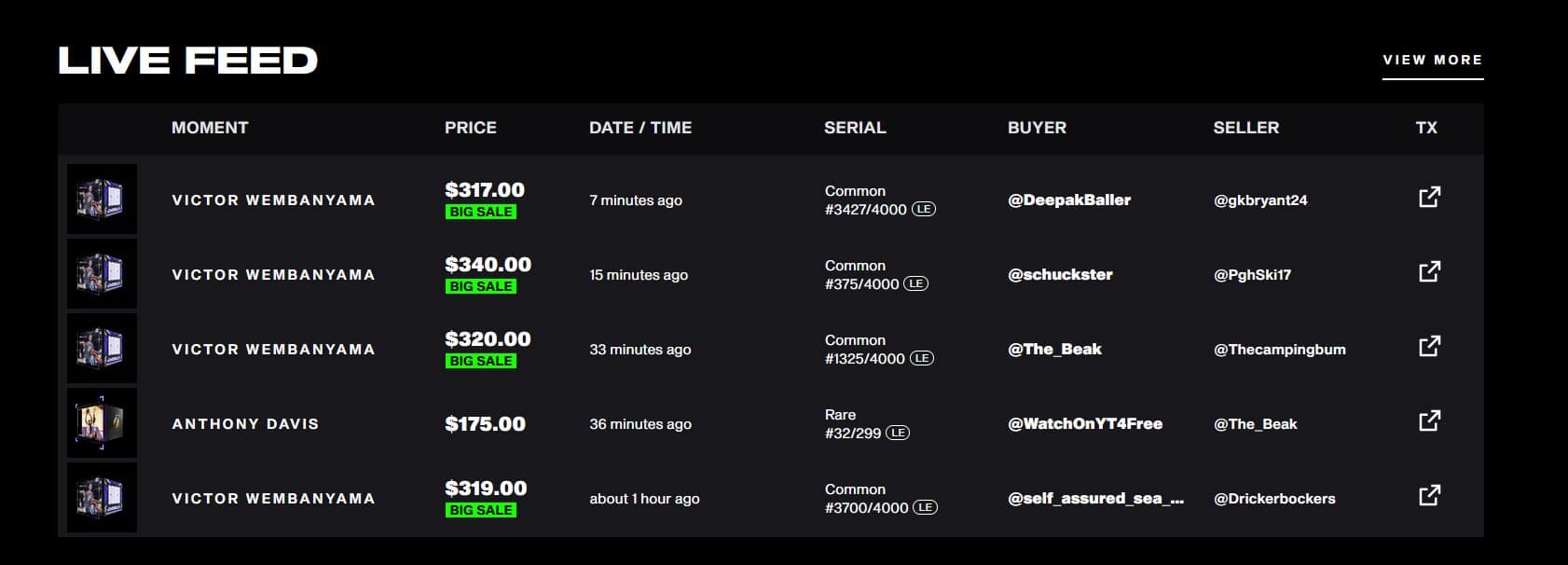This screenshot has height=565, width=1568.
Task: Click the Date / Time column header
Action: coord(640,128)
